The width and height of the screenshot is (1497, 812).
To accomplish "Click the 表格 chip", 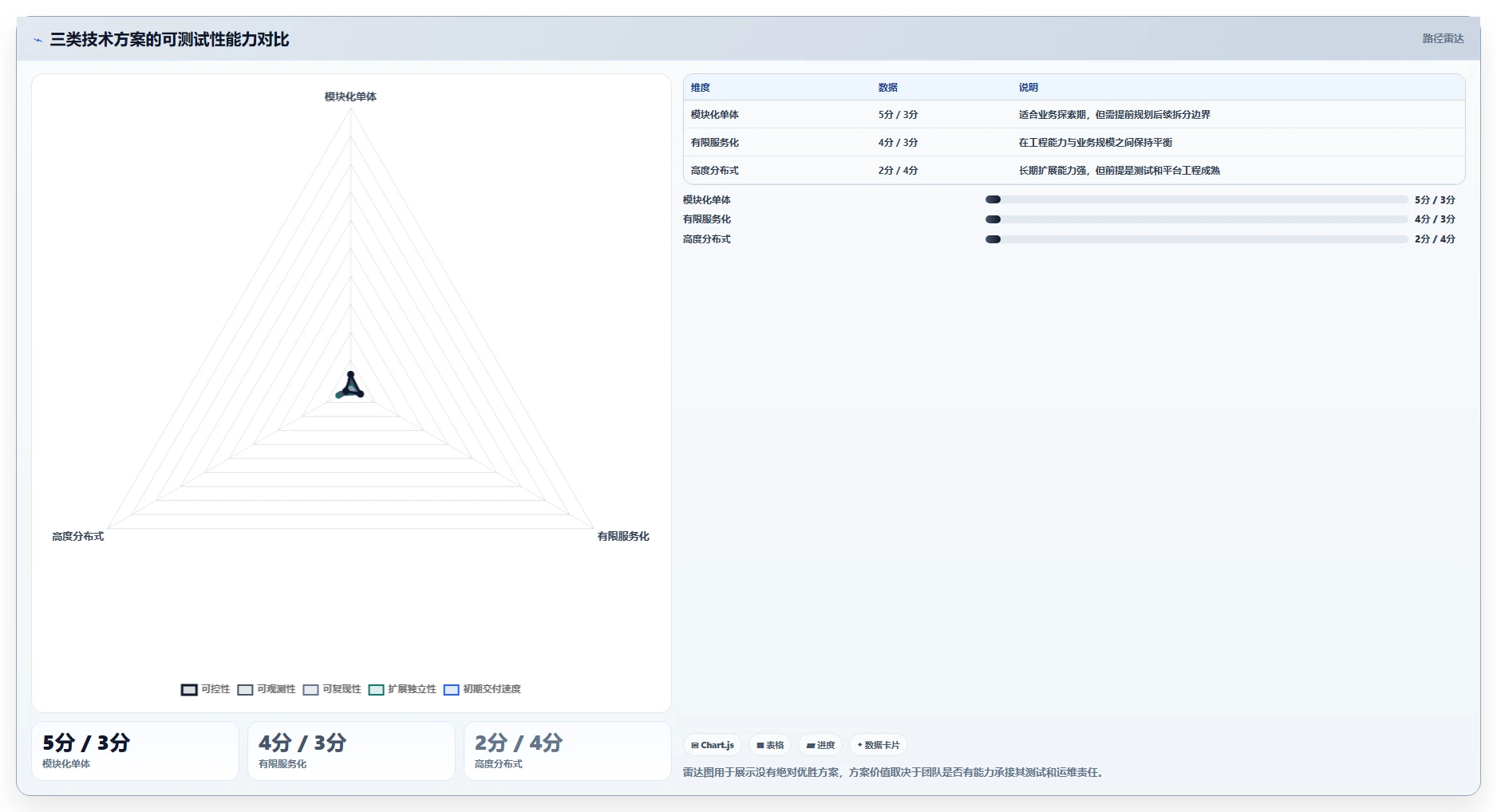I will pos(770,745).
